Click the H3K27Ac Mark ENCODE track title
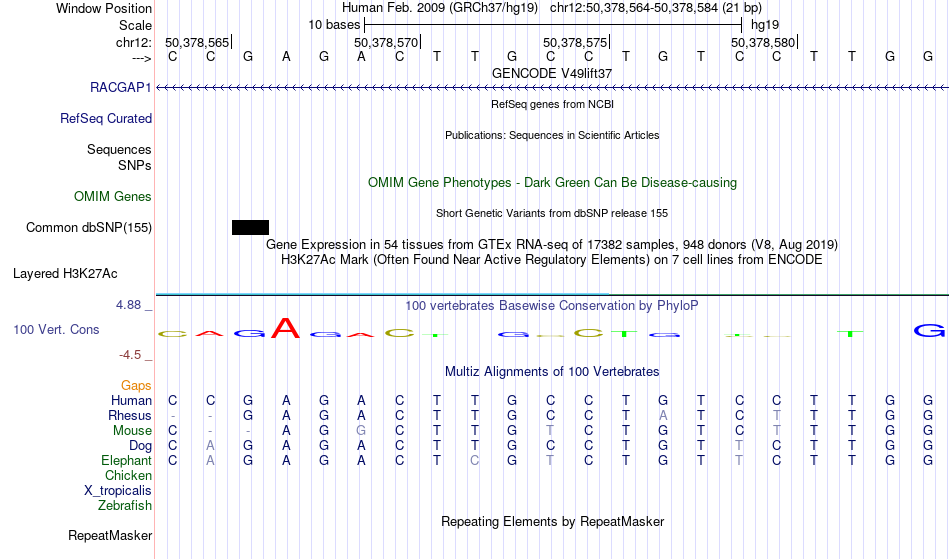Image resolution: width=950 pixels, height=559 pixels. click(552, 260)
